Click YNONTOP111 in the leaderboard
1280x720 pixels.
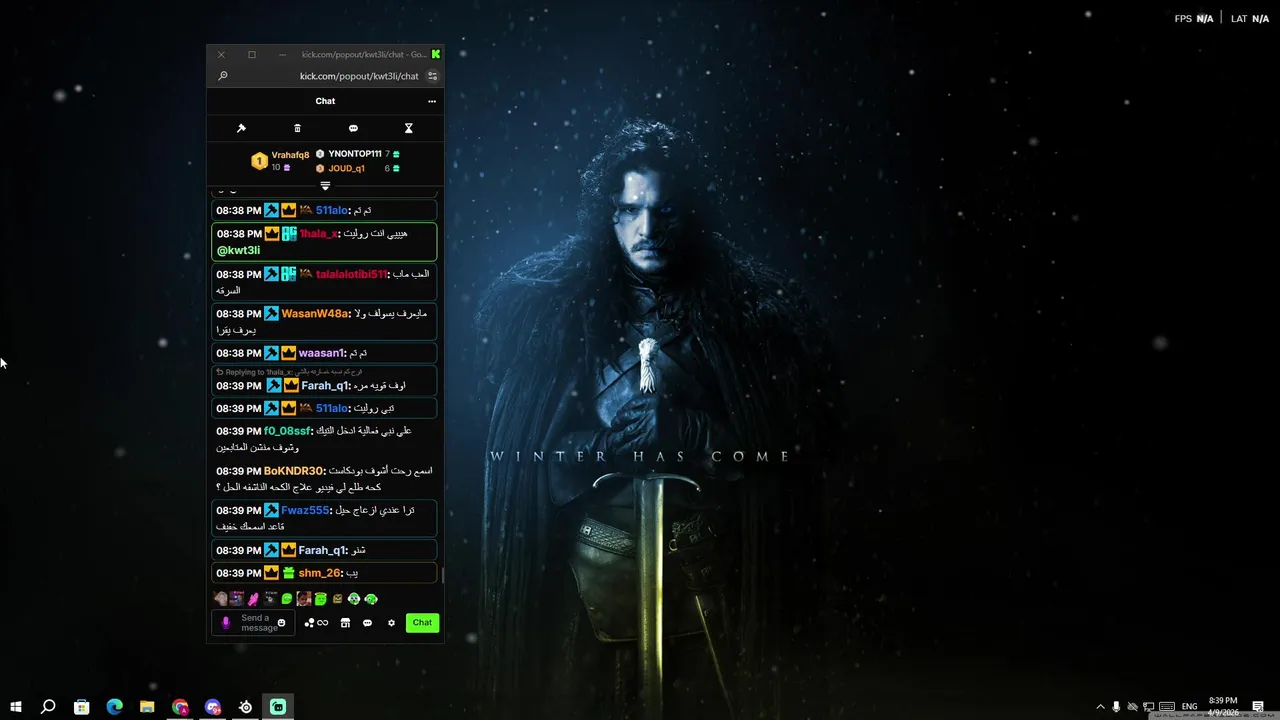pyautogui.click(x=355, y=154)
